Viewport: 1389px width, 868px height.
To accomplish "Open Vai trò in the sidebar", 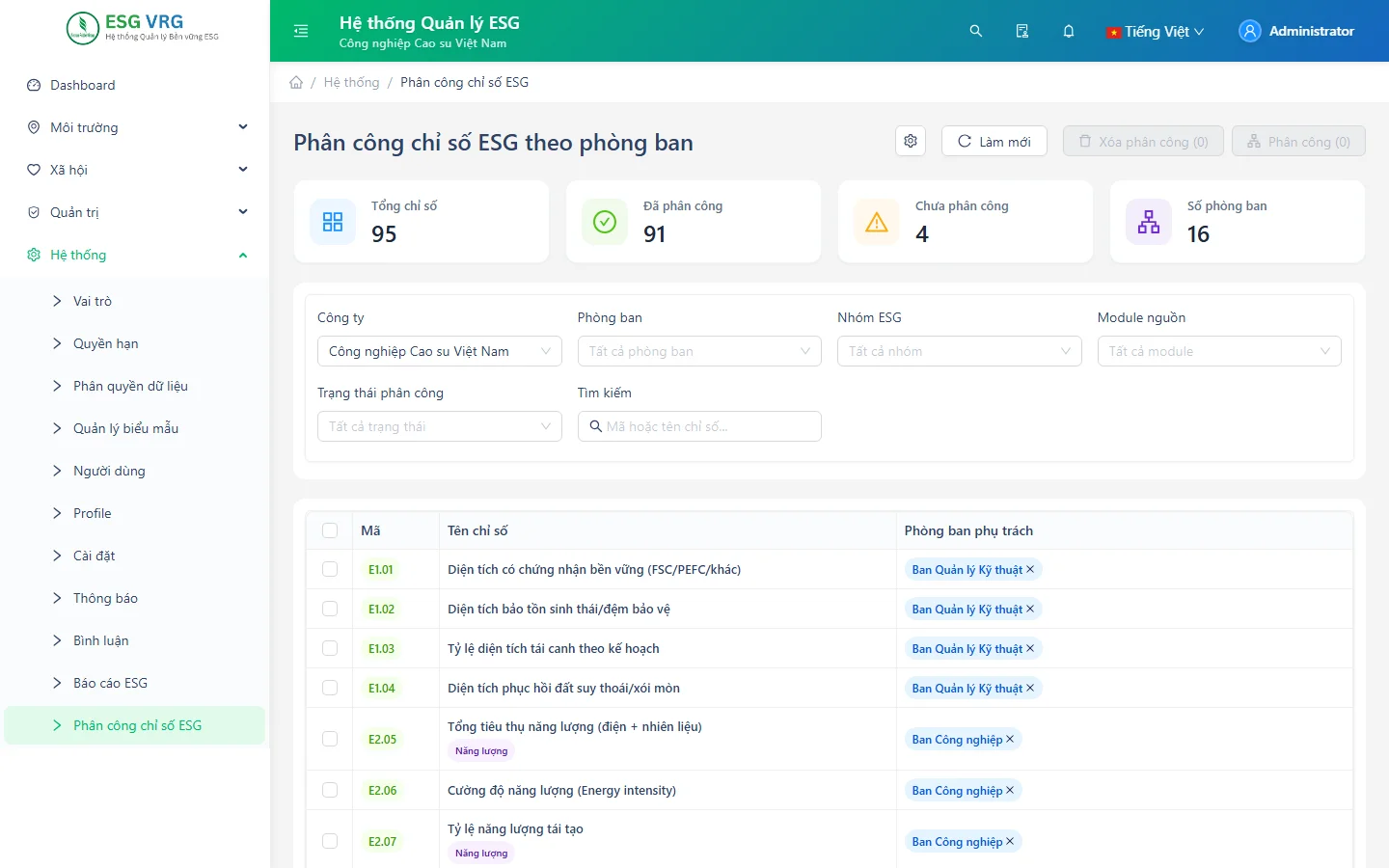I will pos(135,301).
